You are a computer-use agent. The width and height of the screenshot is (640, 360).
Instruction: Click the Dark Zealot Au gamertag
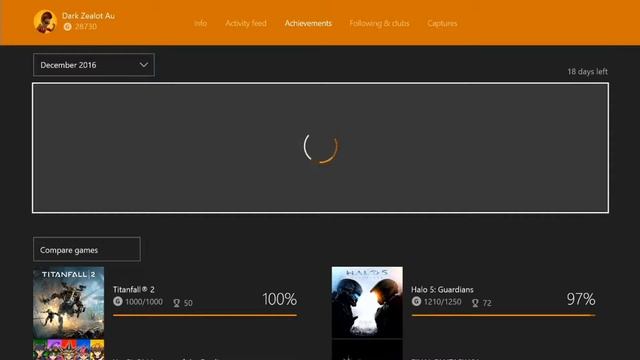pyautogui.click(x=88, y=16)
